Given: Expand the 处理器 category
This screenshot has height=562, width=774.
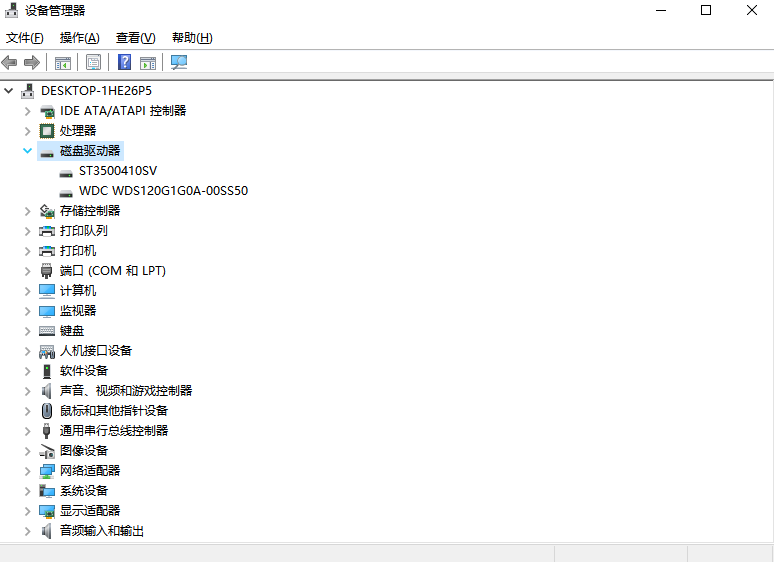Looking at the screenshot, I should click(27, 131).
